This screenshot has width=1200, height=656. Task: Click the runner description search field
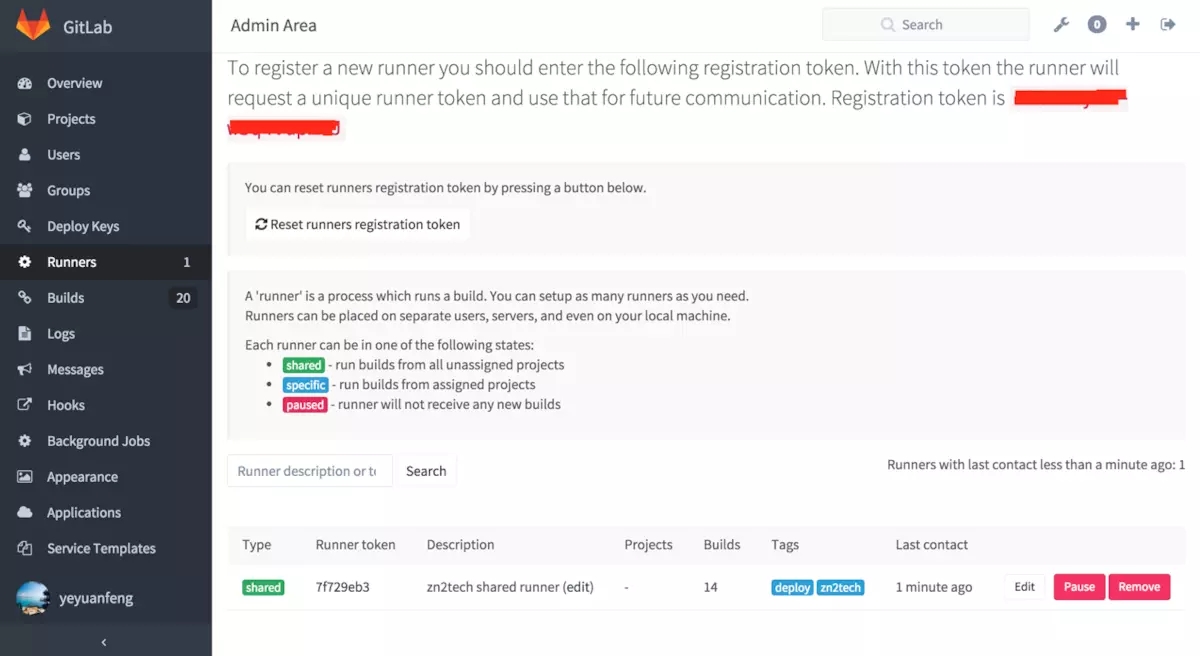307,471
